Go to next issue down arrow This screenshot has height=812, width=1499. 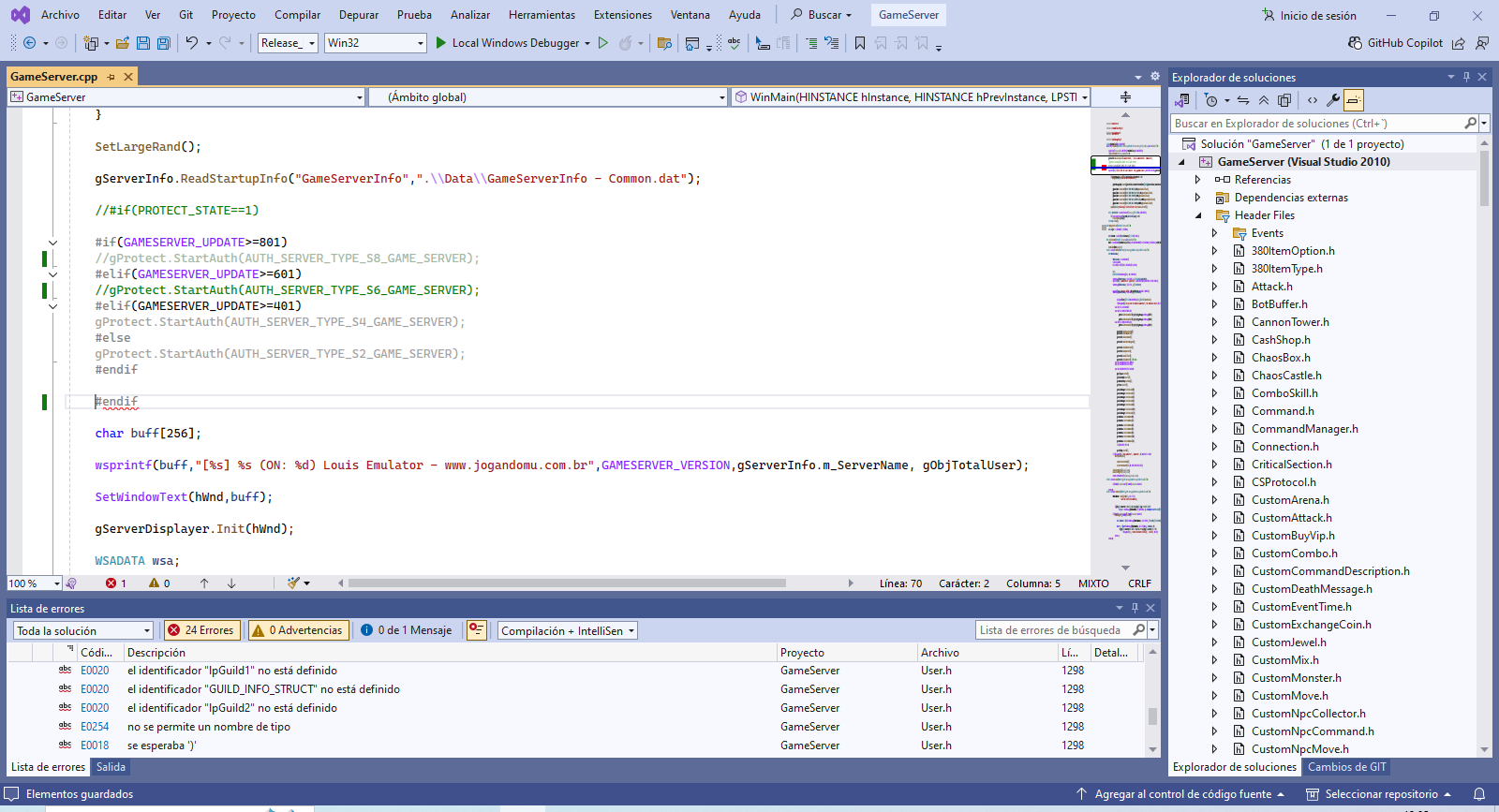pyautogui.click(x=231, y=583)
